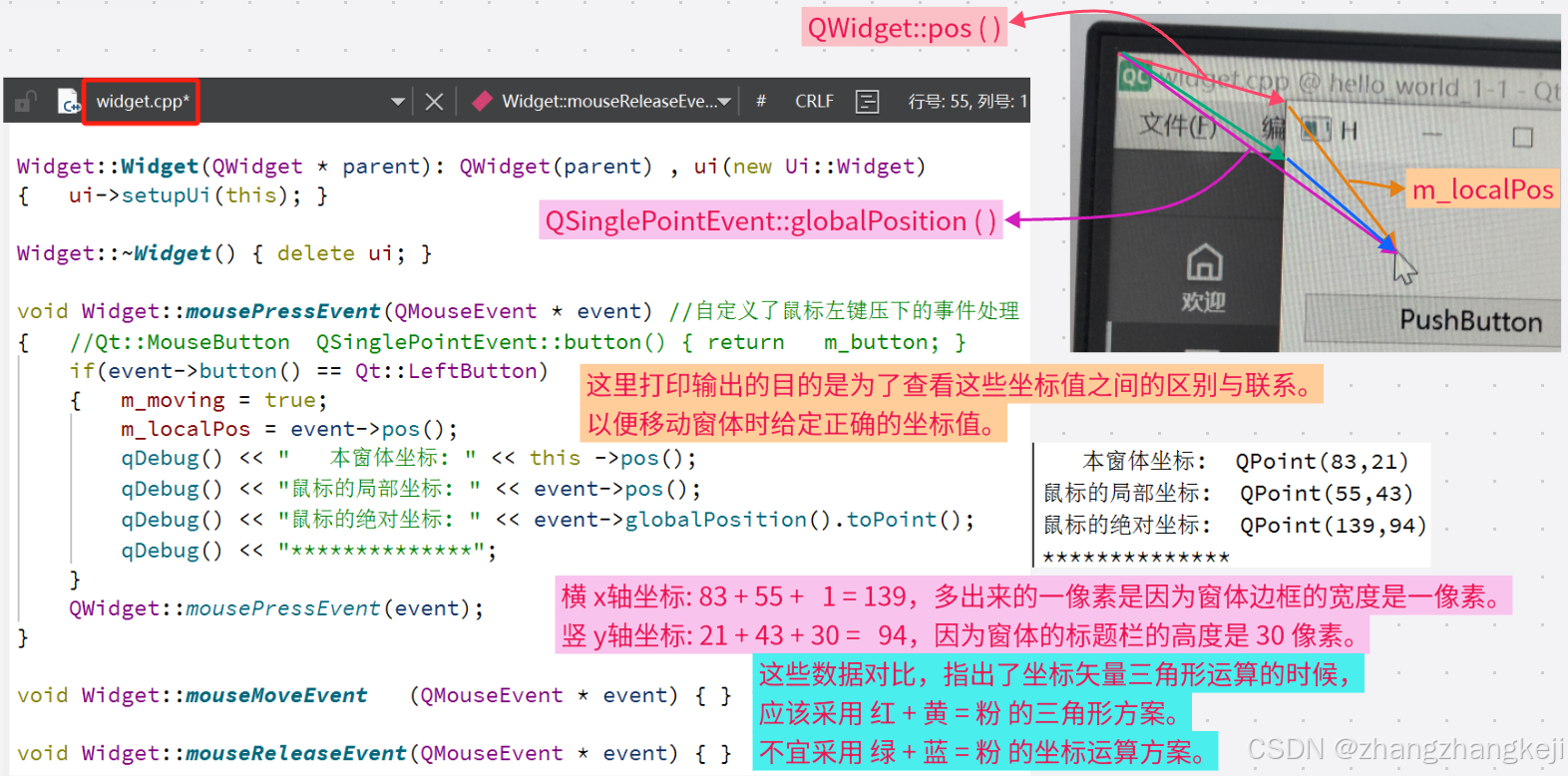Click 'QWidget::mousePressEvent(event);' call line

(276, 608)
